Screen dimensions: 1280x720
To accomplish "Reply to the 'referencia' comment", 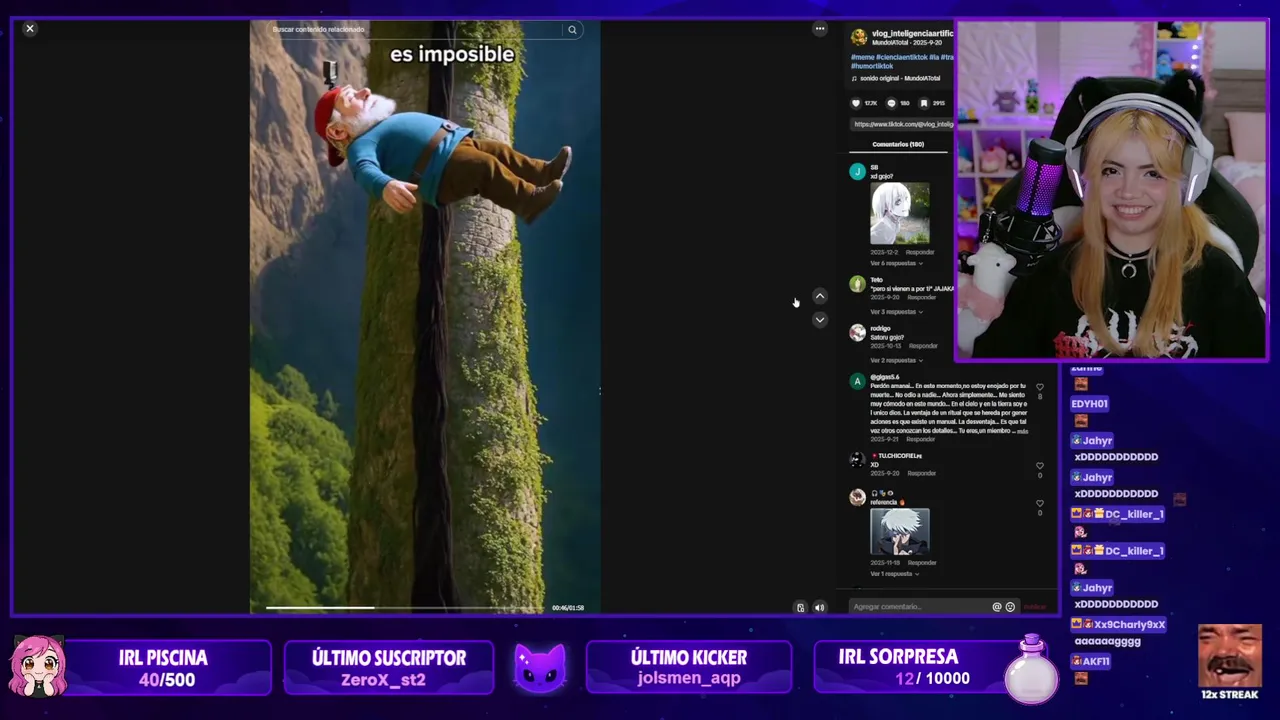I will (922, 563).
